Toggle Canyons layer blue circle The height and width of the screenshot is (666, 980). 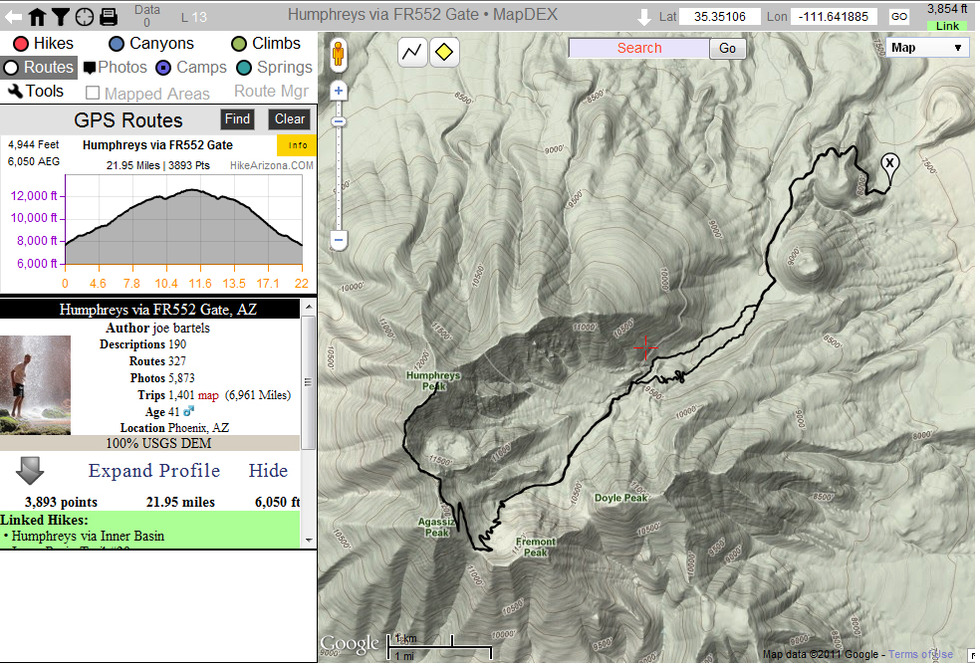pos(116,43)
